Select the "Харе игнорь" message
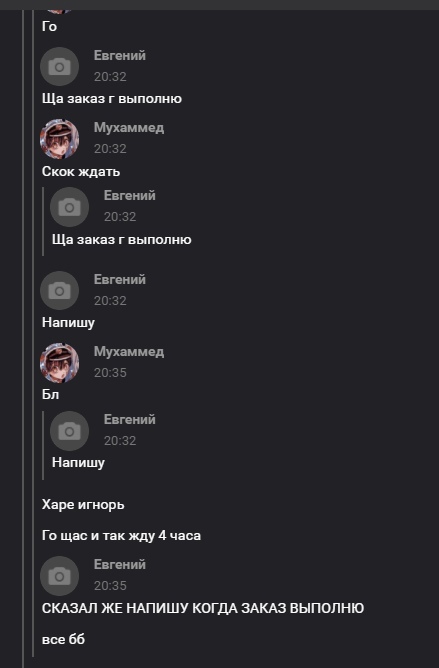Screen dimensions: 439x668 [x=83, y=505]
